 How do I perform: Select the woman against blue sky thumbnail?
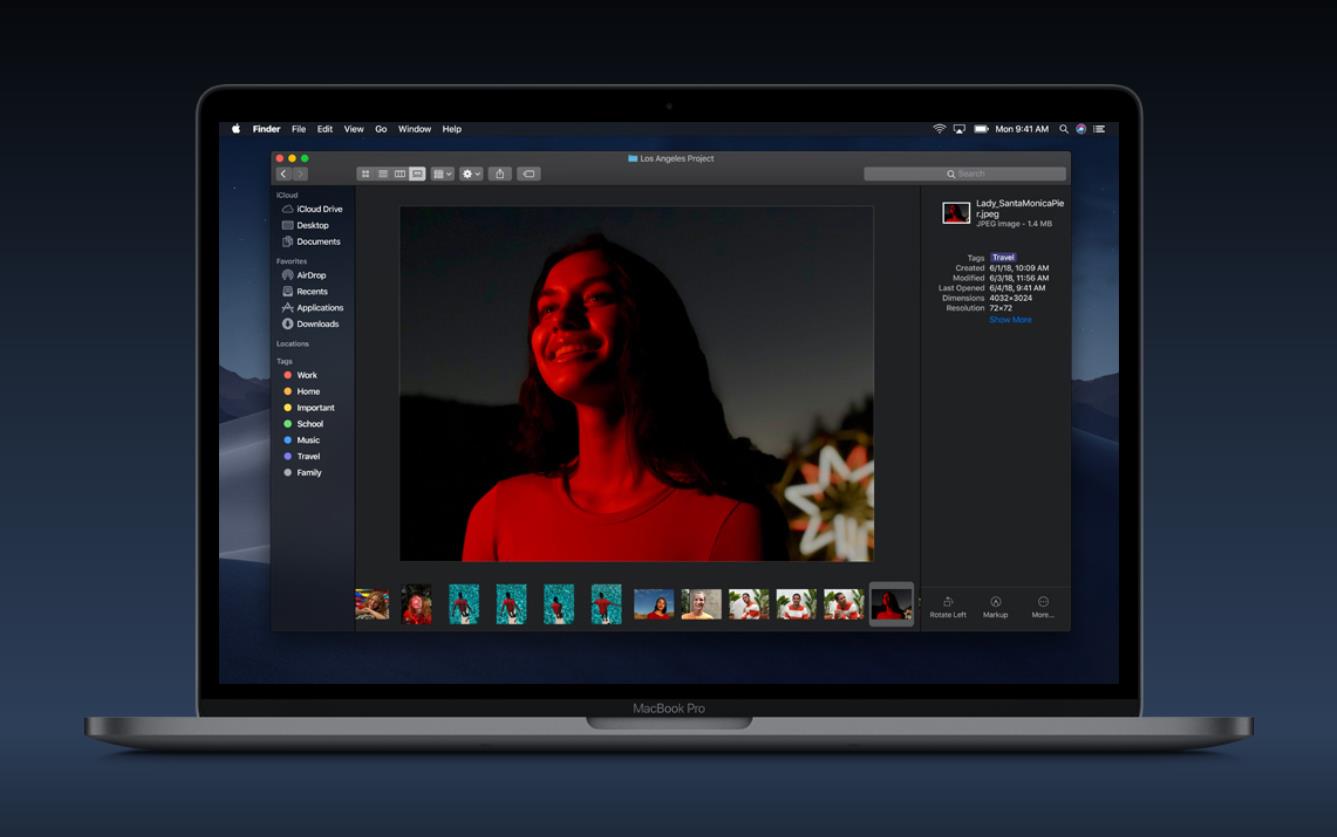click(x=654, y=604)
